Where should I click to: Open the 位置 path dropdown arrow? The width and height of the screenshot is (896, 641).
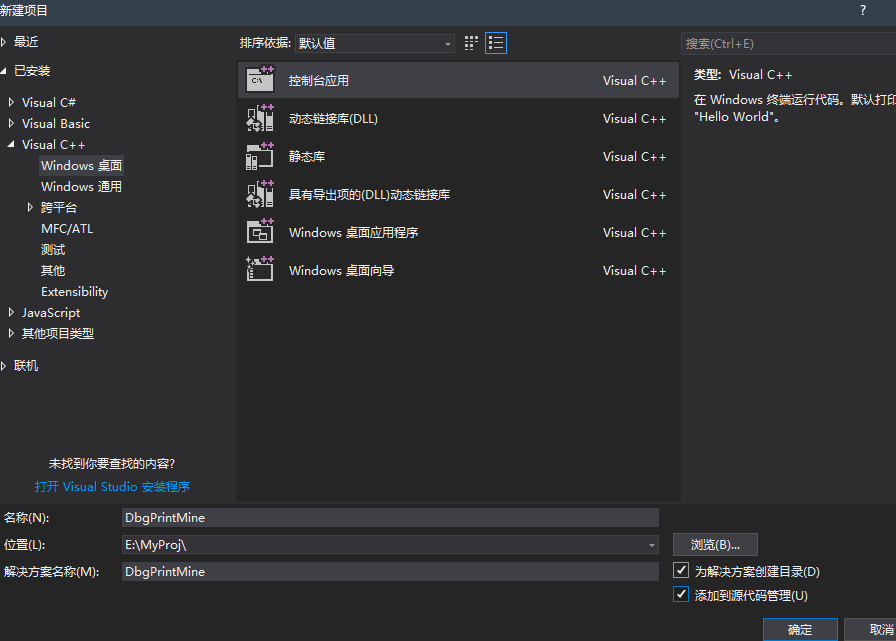click(651, 545)
